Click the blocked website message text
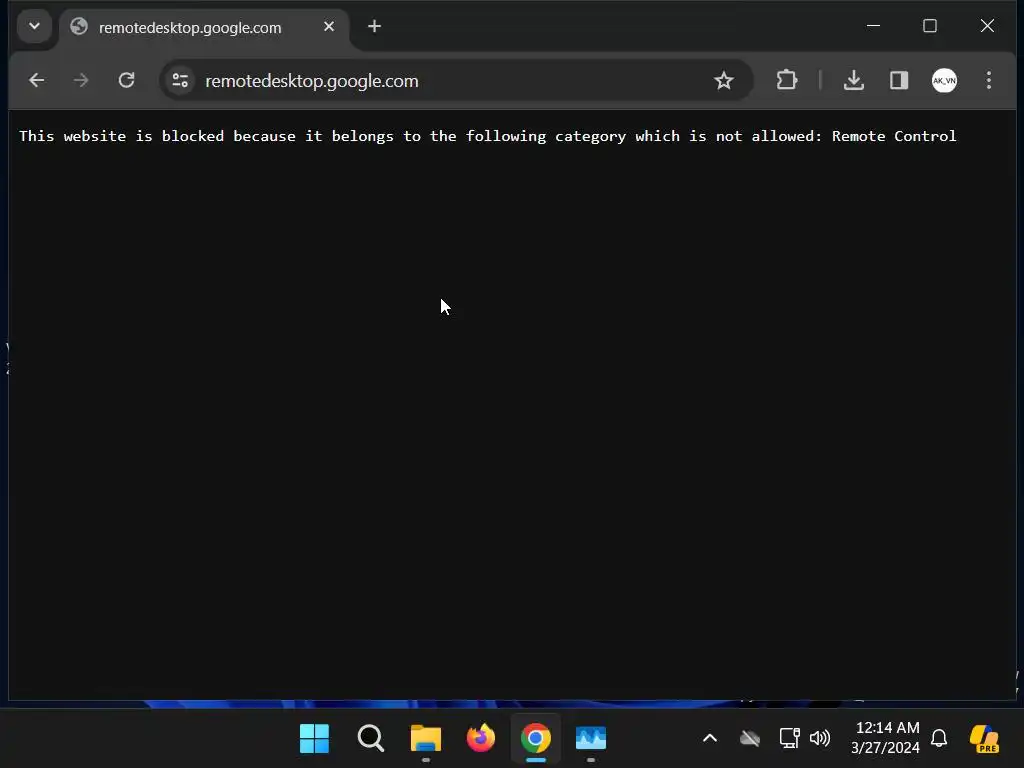This screenshot has height=768, width=1024. tap(487, 136)
